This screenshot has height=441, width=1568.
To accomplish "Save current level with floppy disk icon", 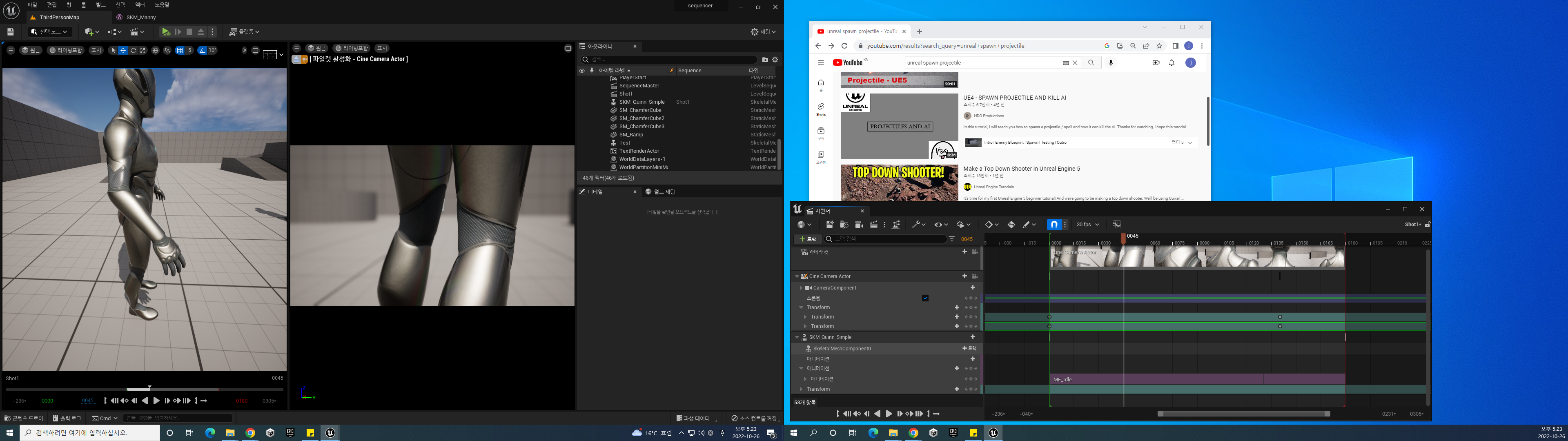I will 10,32.
